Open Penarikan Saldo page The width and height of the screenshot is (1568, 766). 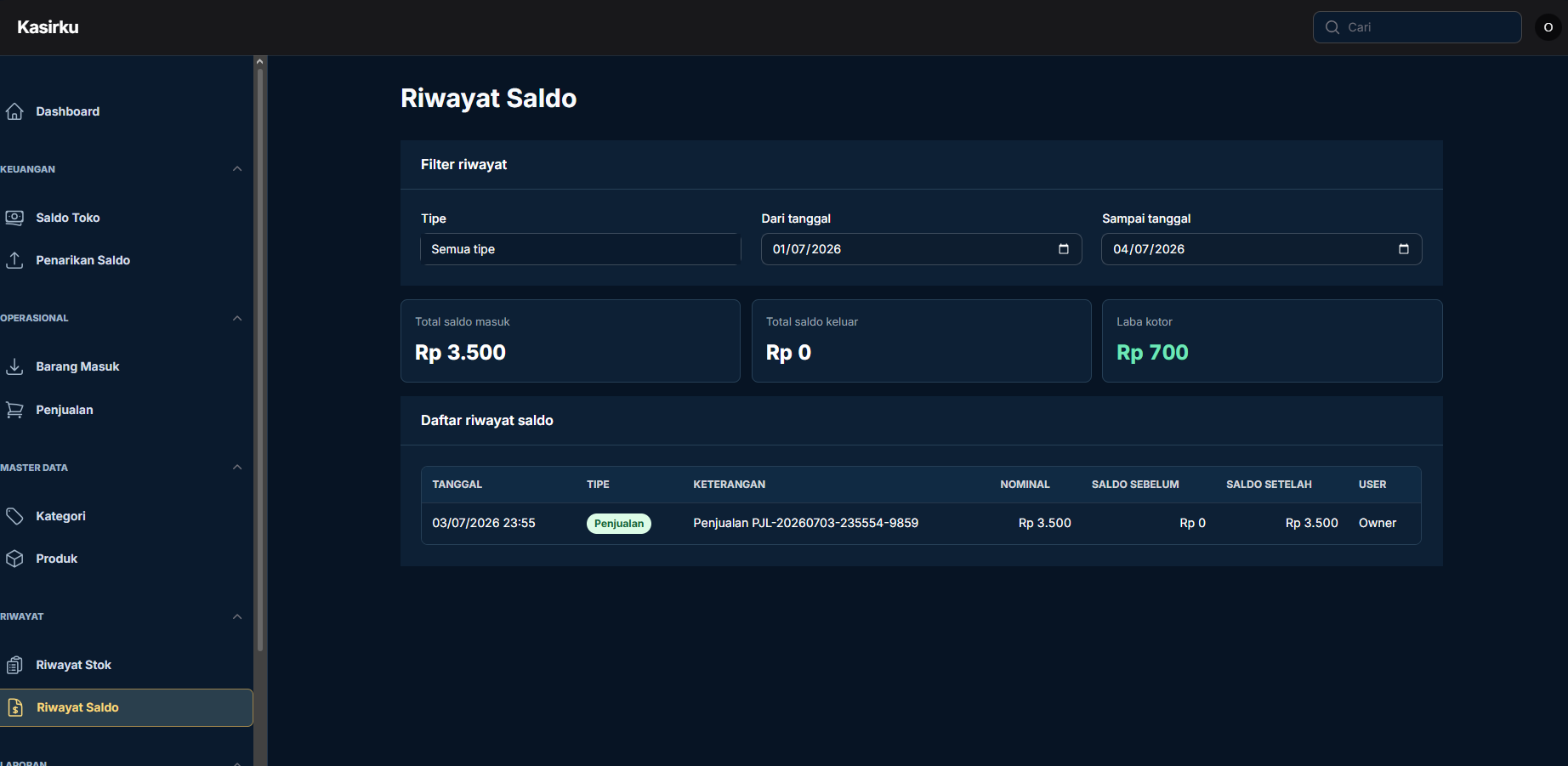pos(126,260)
